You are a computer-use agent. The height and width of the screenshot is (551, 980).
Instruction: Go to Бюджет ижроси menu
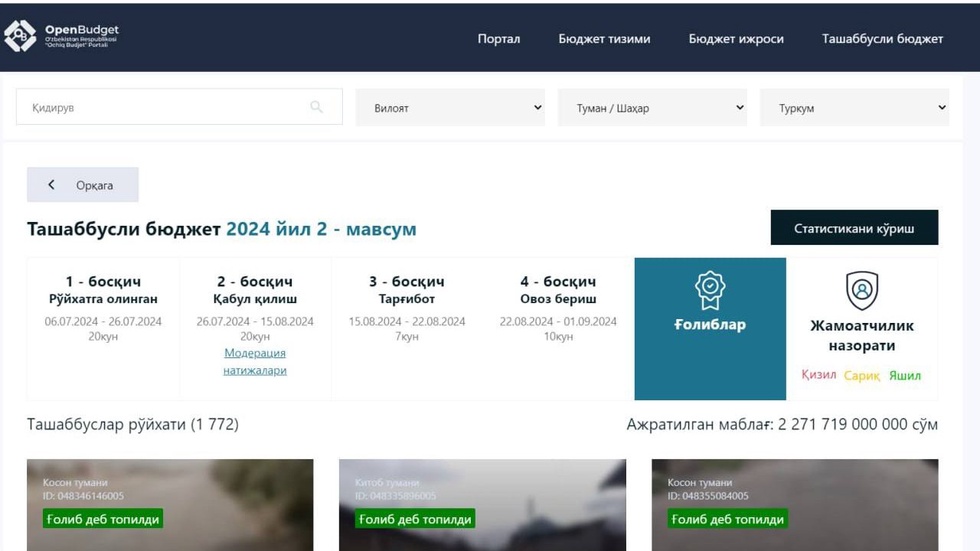coord(736,39)
